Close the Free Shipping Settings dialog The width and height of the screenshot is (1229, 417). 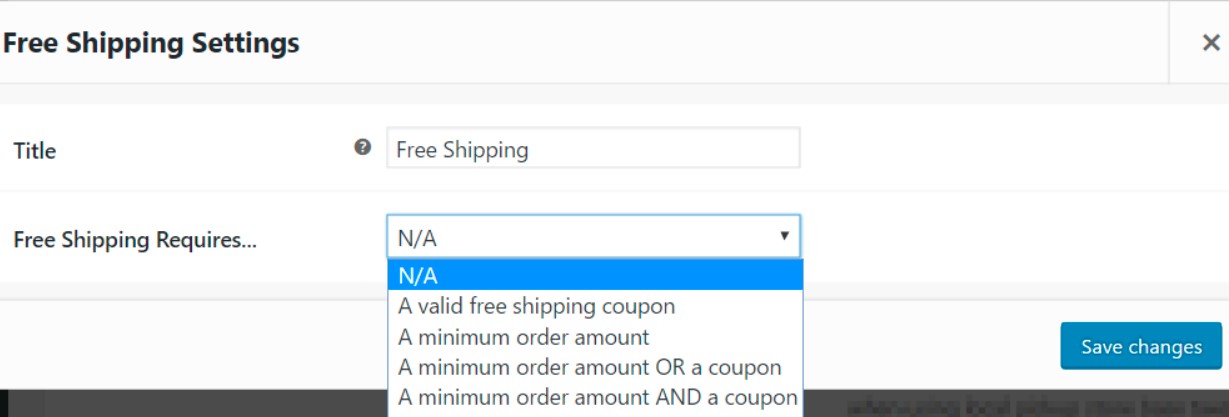pos(1210,43)
